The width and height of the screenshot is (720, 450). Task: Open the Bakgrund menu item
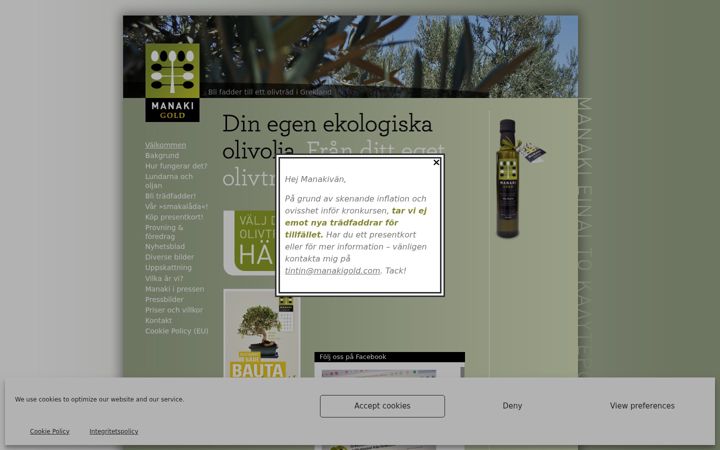[x=162, y=156]
